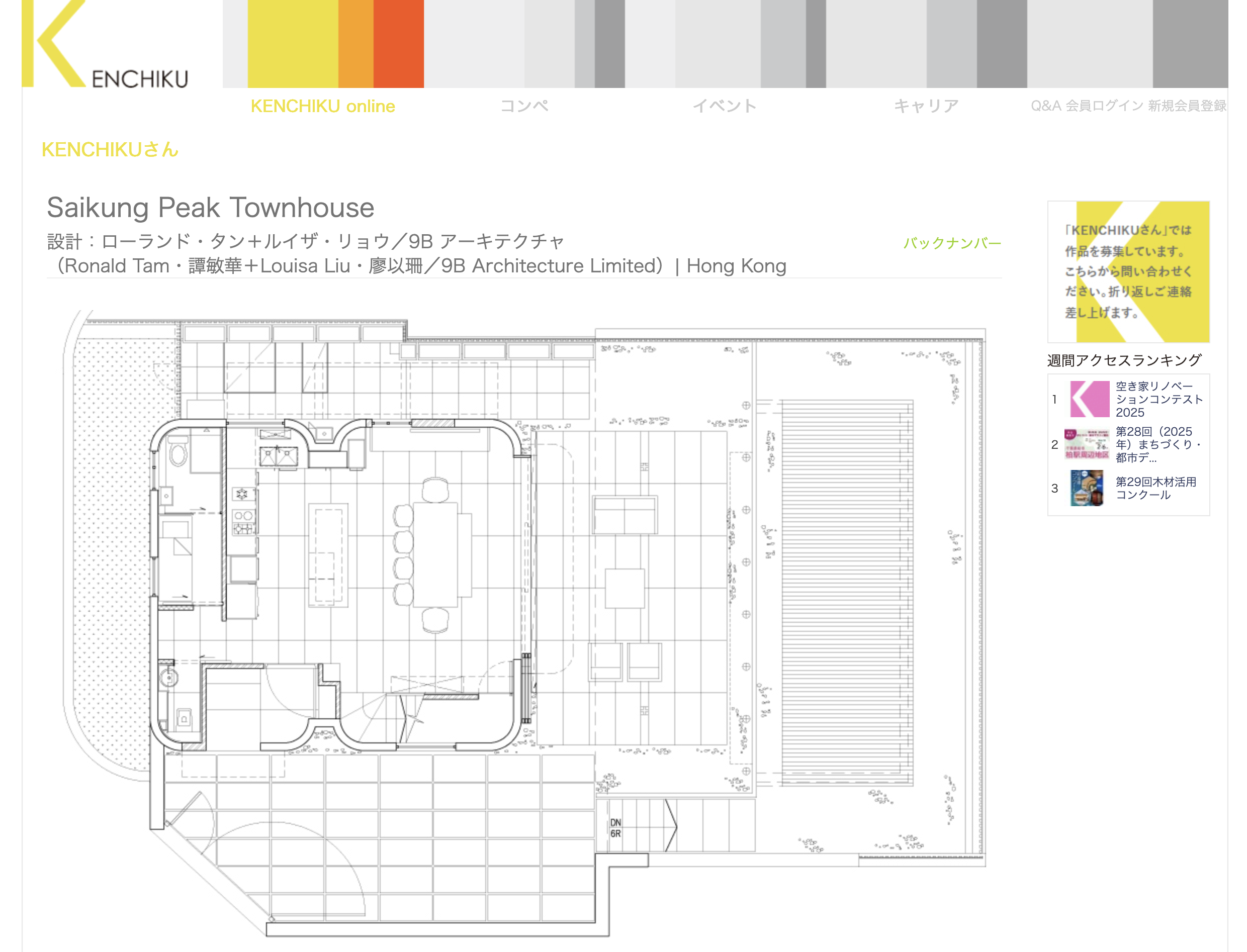The image size is (1247, 952).
Task: Click the townhouse floor plan drawing
Action: coord(524,623)
